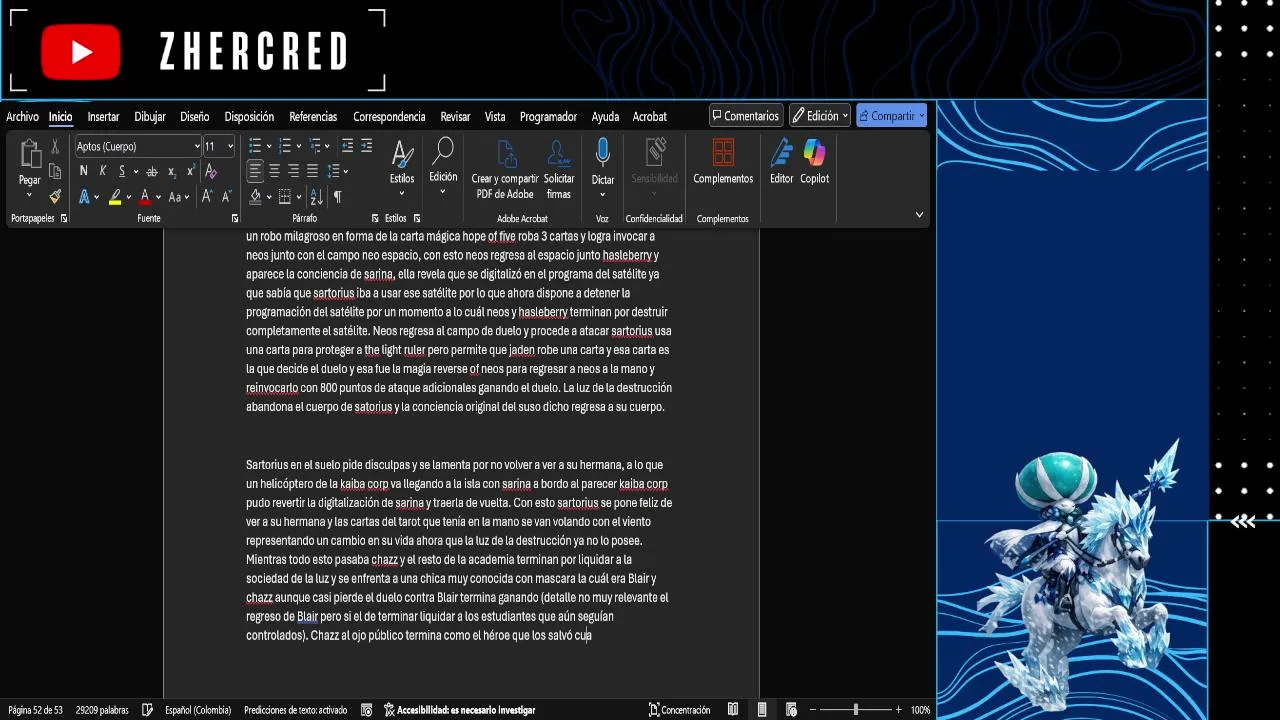Expand the numbering list dropdown arrow
Viewport: 1280px width, 720px height.
(x=299, y=147)
